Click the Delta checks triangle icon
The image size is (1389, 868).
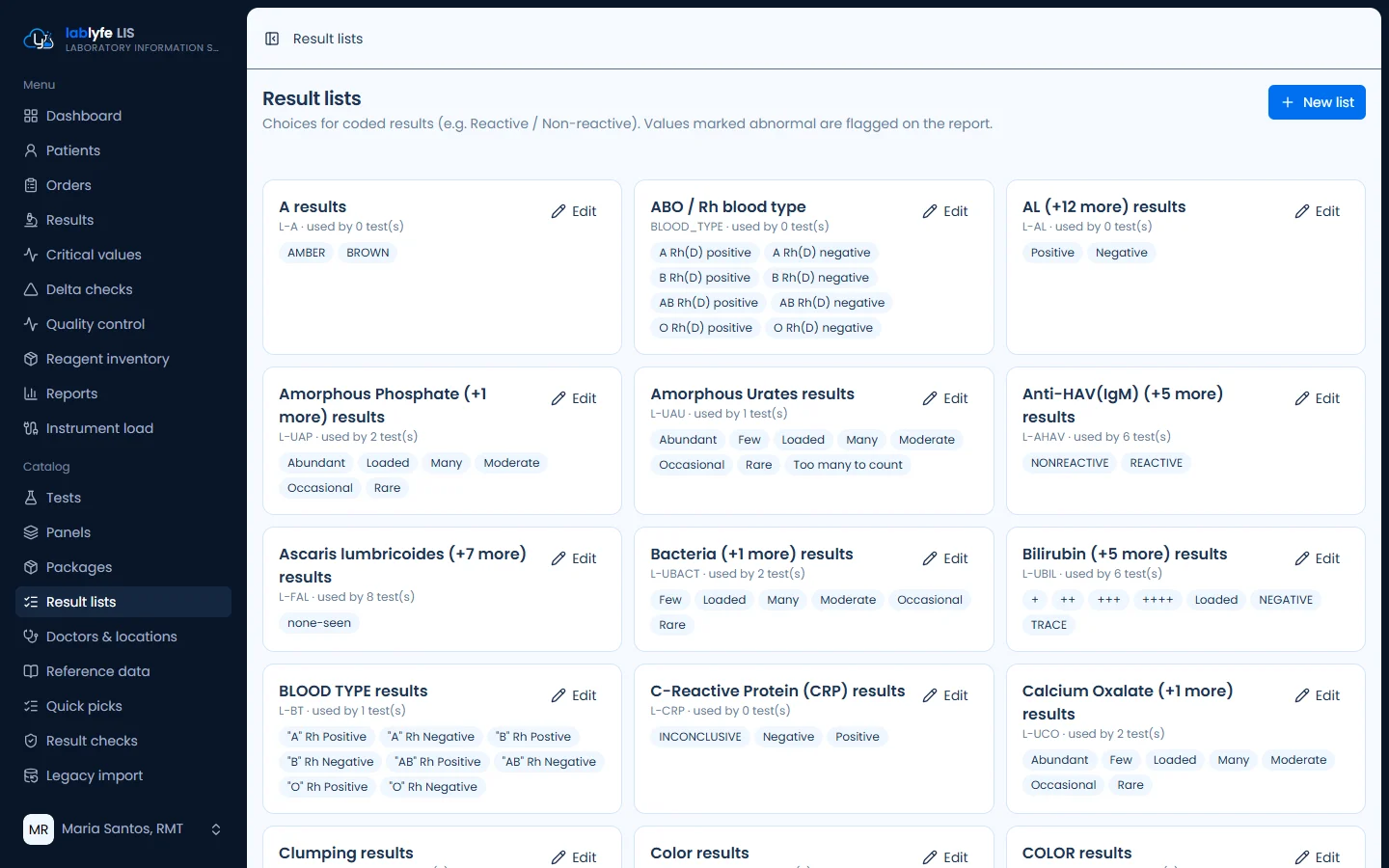point(31,289)
